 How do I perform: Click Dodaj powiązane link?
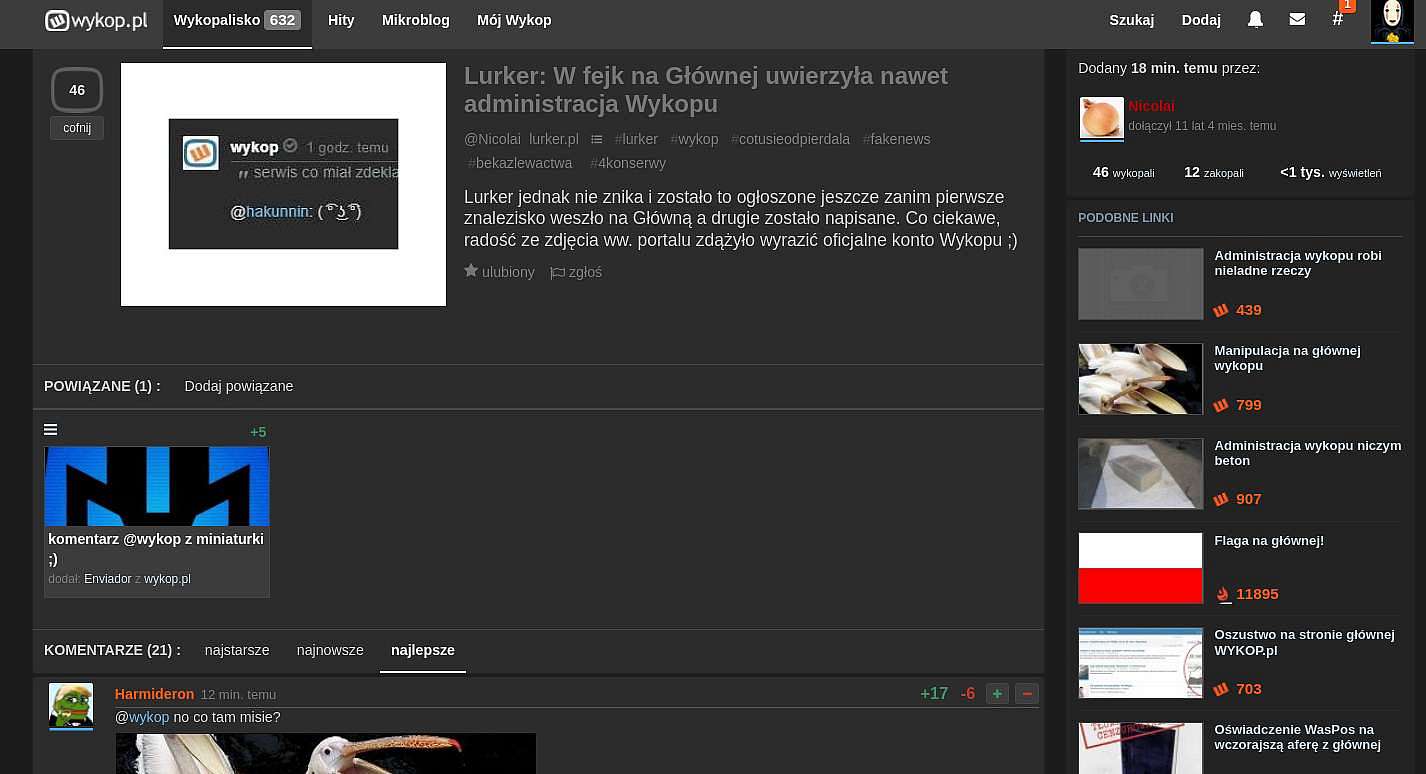coord(239,386)
